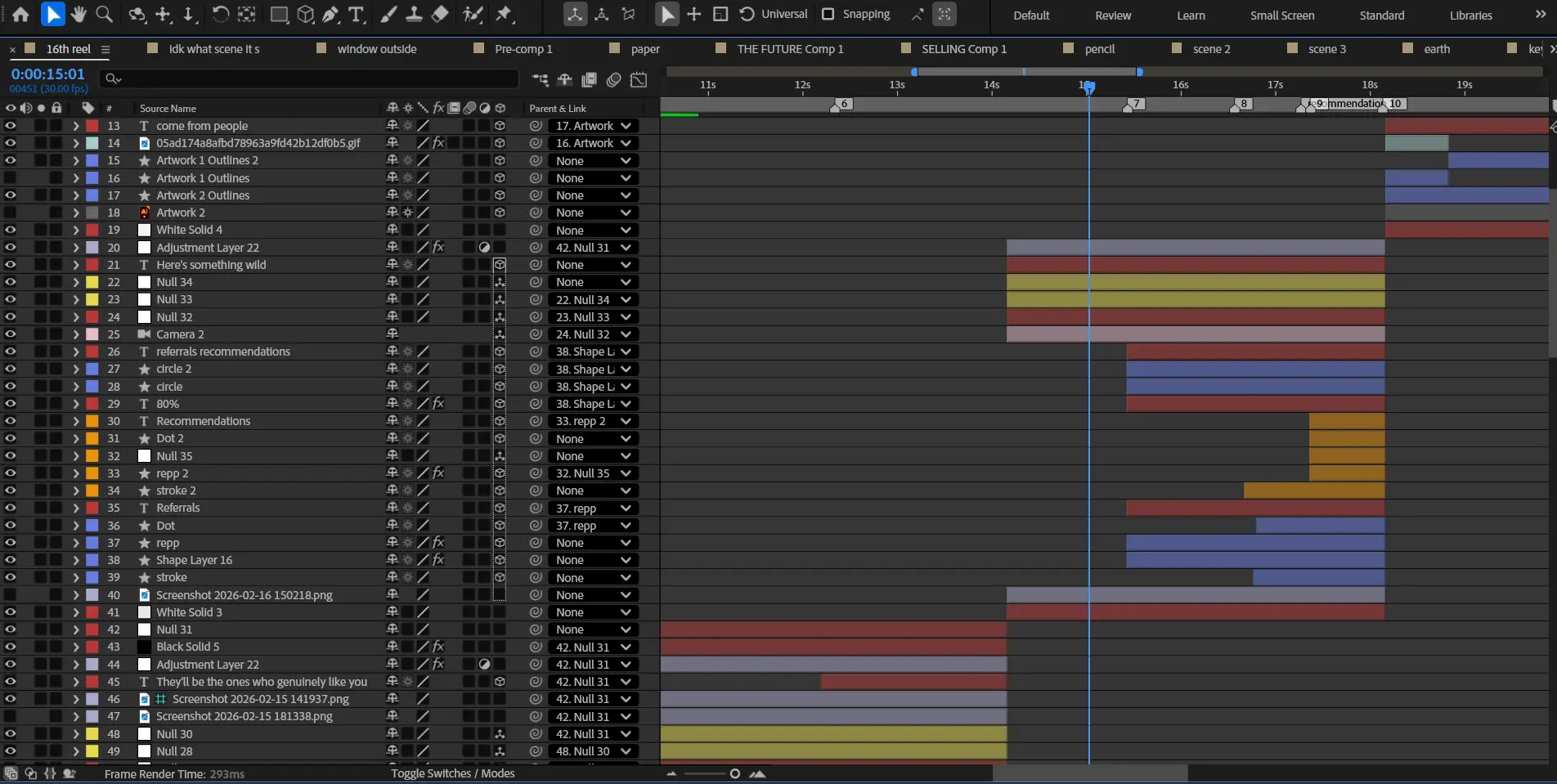The width and height of the screenshot is (1557, 784).
Task: Enable the Snapping checkbox
Action: point(828,14)
